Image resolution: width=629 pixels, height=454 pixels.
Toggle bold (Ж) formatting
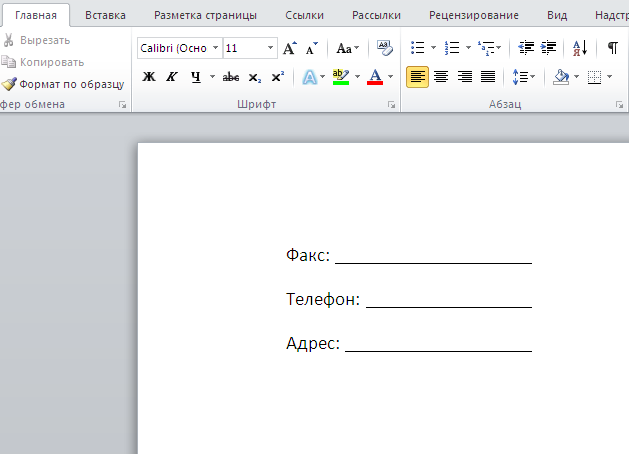pos(149,77)
